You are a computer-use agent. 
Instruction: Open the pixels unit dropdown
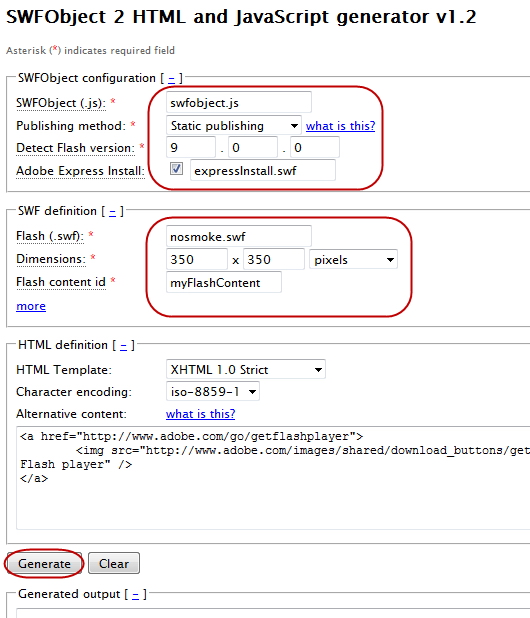pos(353,260)
